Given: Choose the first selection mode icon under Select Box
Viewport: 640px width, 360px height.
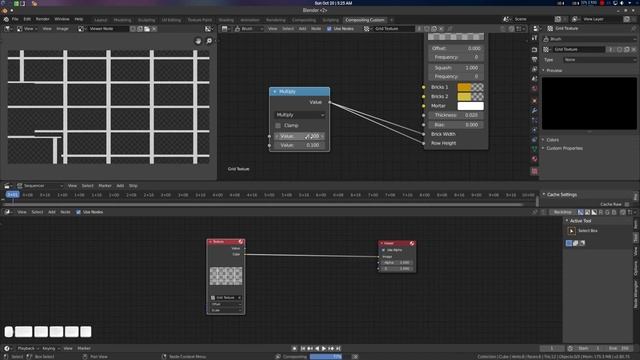Looking at the screenshot, I should pyautogui.click(x=569, y=243).
